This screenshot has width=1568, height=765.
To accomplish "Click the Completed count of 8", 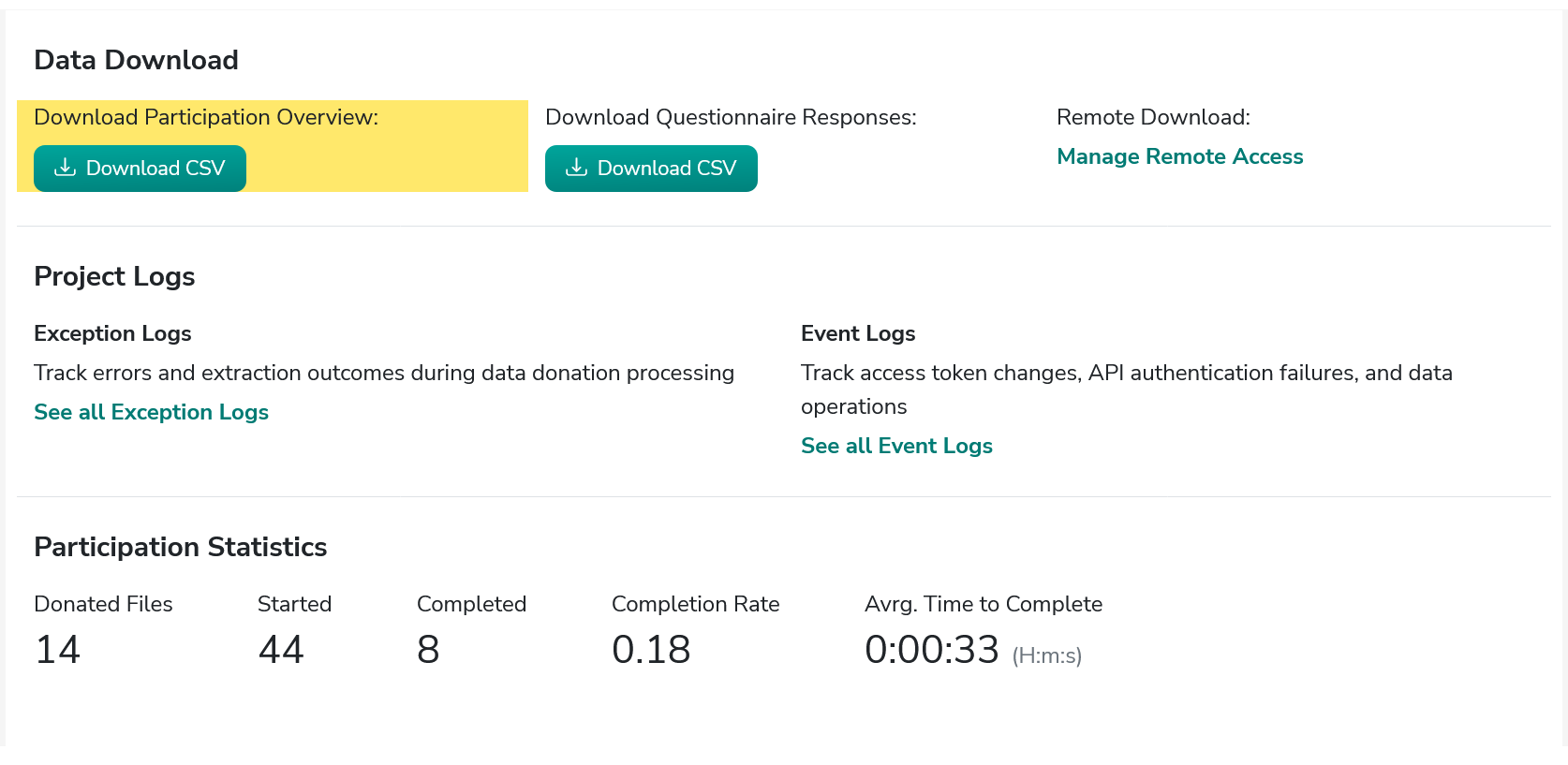I will [428, 649].
